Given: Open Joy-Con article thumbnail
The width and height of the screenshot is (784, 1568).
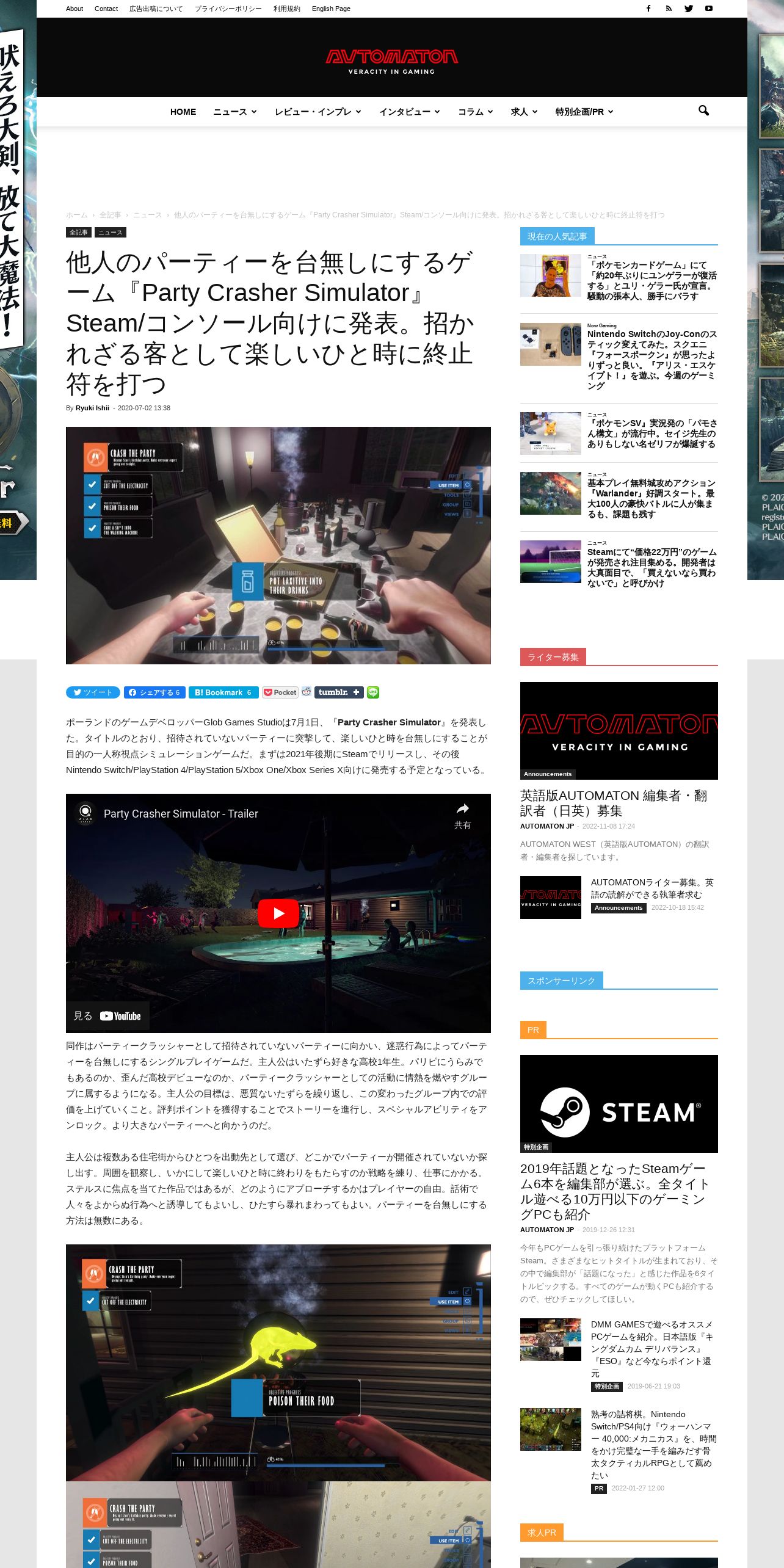Looking at the screenshot, I should pyautogui.click(x=551, y=344).
